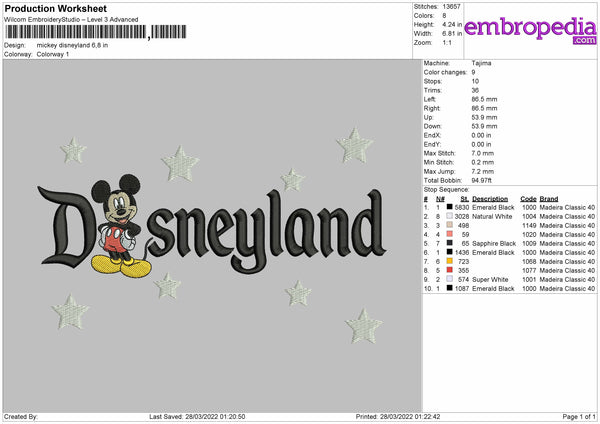Click thread code 1020
The image size is (600, 424).
click(x=529, y=235)
